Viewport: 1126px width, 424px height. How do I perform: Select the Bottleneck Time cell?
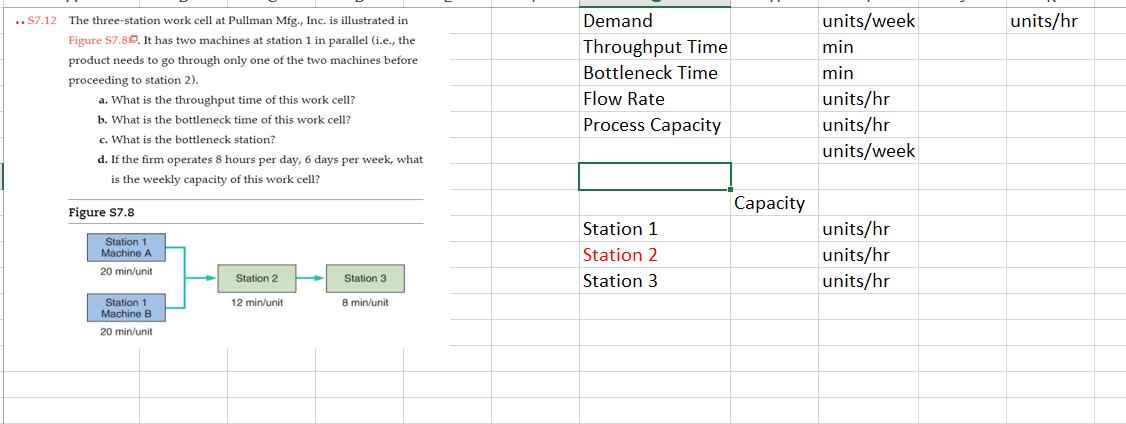(x=654, y=73)
